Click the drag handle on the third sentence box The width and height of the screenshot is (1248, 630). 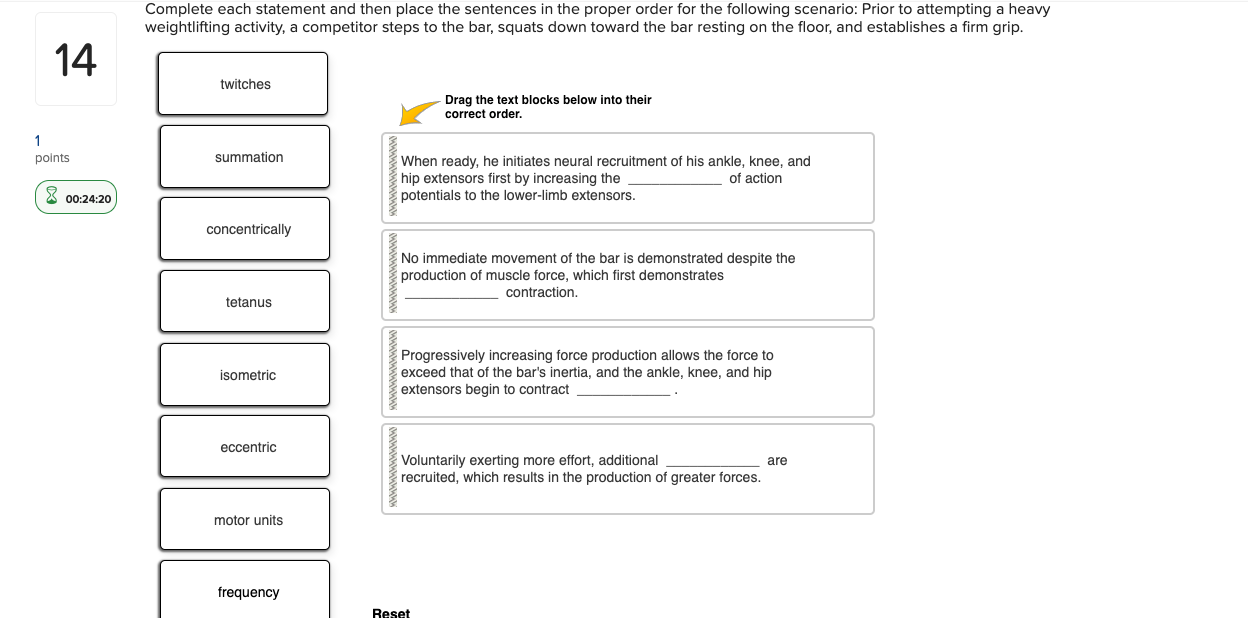point(392,371)
